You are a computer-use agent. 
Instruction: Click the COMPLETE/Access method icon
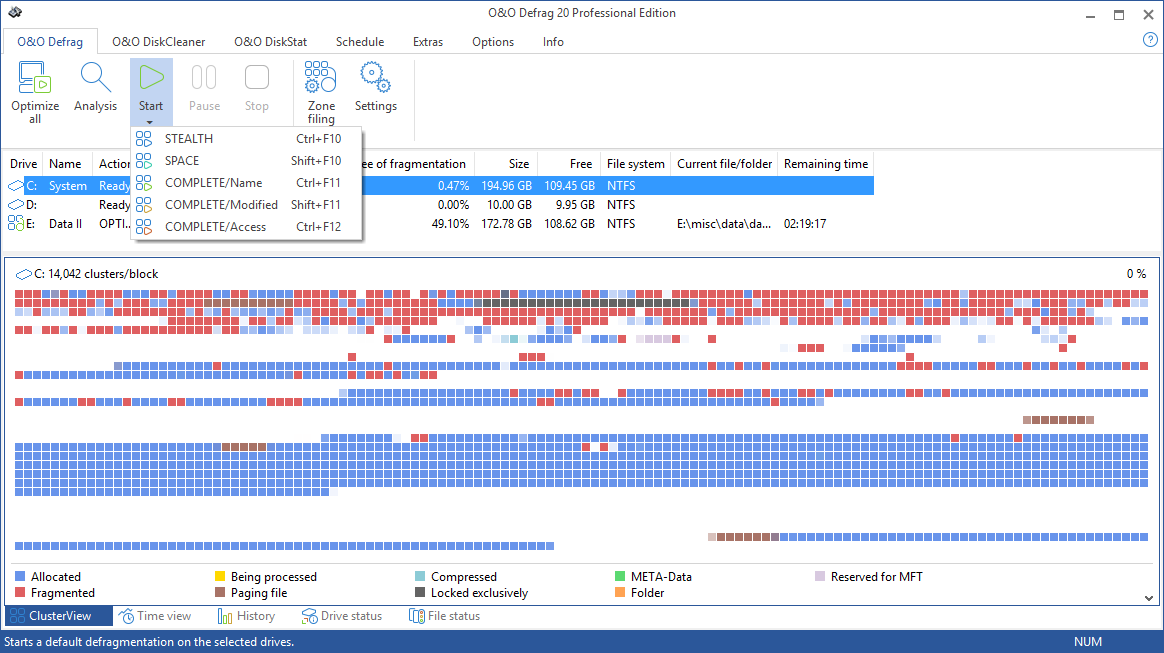point(144,226)
